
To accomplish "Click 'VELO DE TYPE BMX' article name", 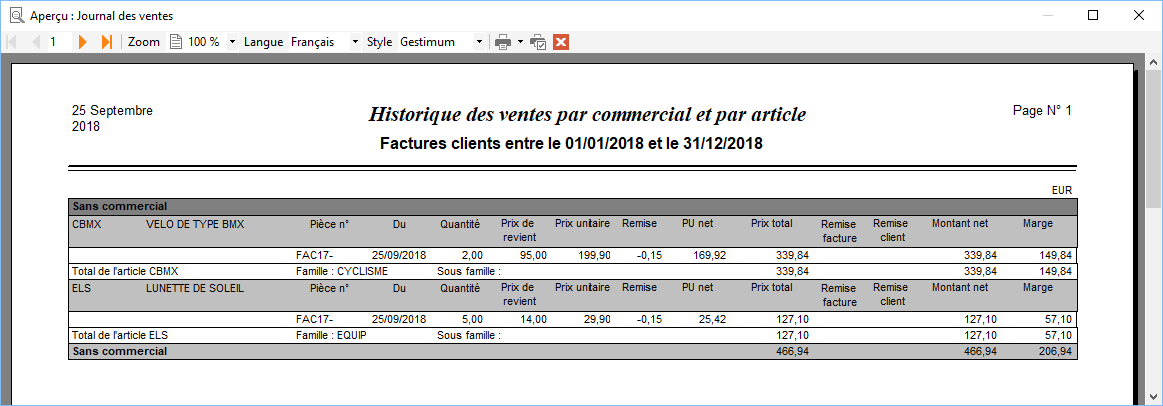I will 195,223.
